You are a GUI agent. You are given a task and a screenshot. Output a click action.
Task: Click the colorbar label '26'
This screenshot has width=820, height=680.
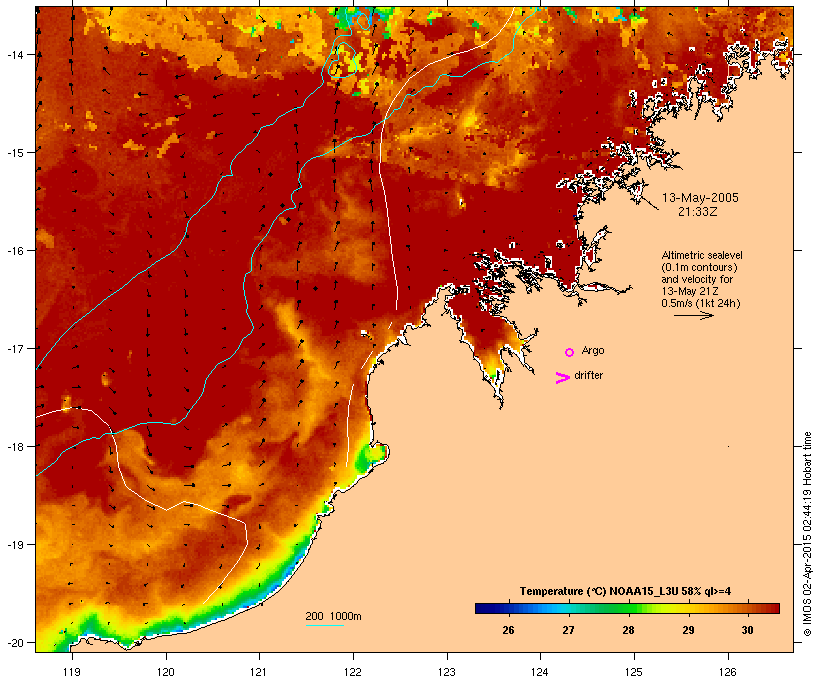click(x=508, y=630)
